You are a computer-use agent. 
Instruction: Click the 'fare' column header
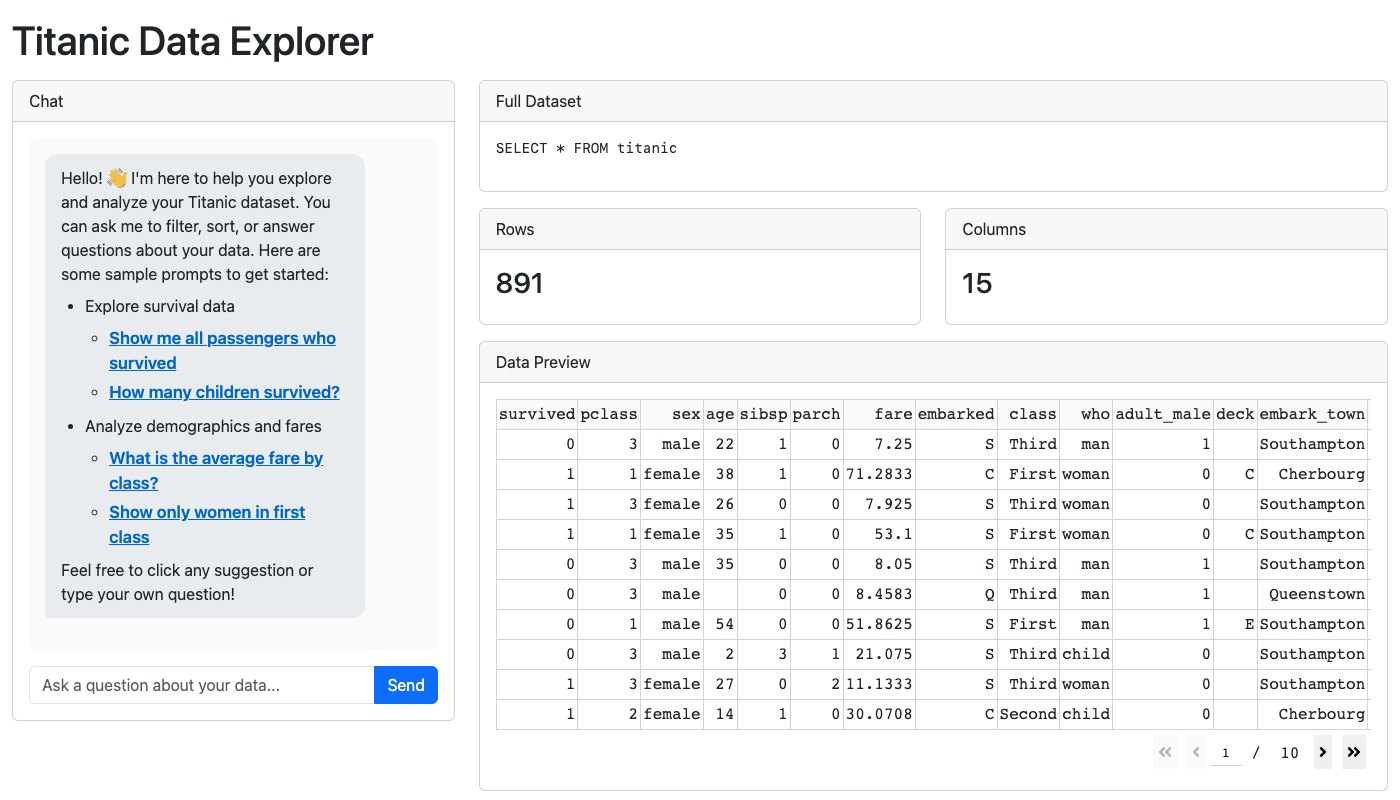point(892,414)
